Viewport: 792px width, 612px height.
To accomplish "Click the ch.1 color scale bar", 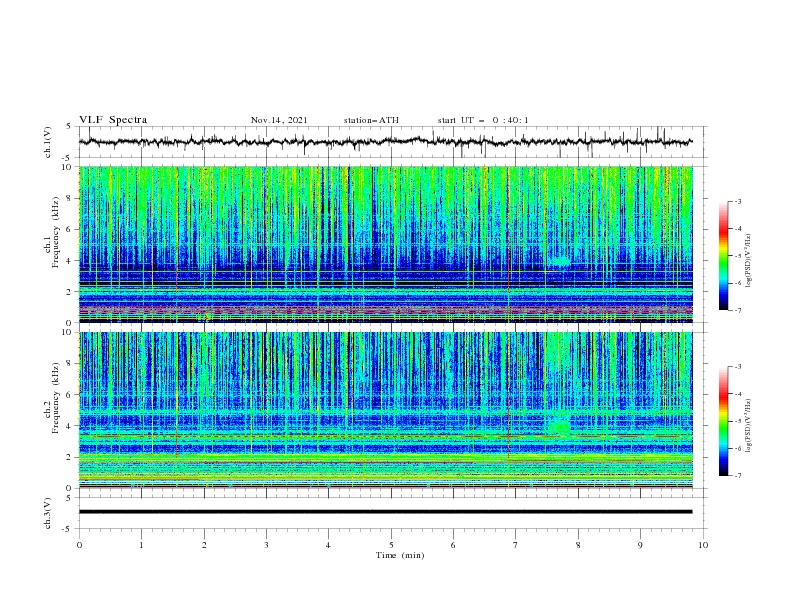I will (x=723, y=256).
